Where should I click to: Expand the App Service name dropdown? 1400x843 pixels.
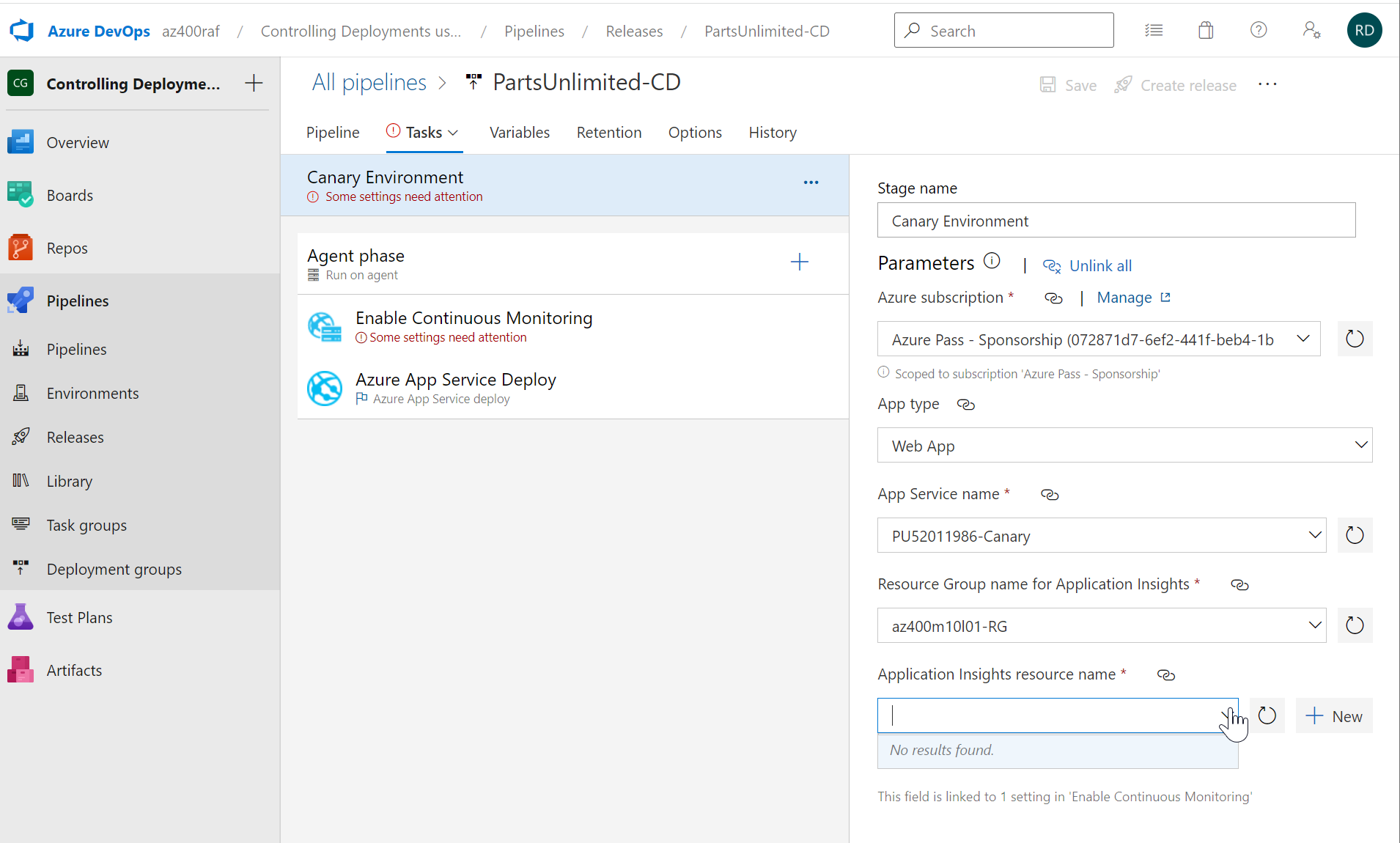click(x=1313, y=535)
